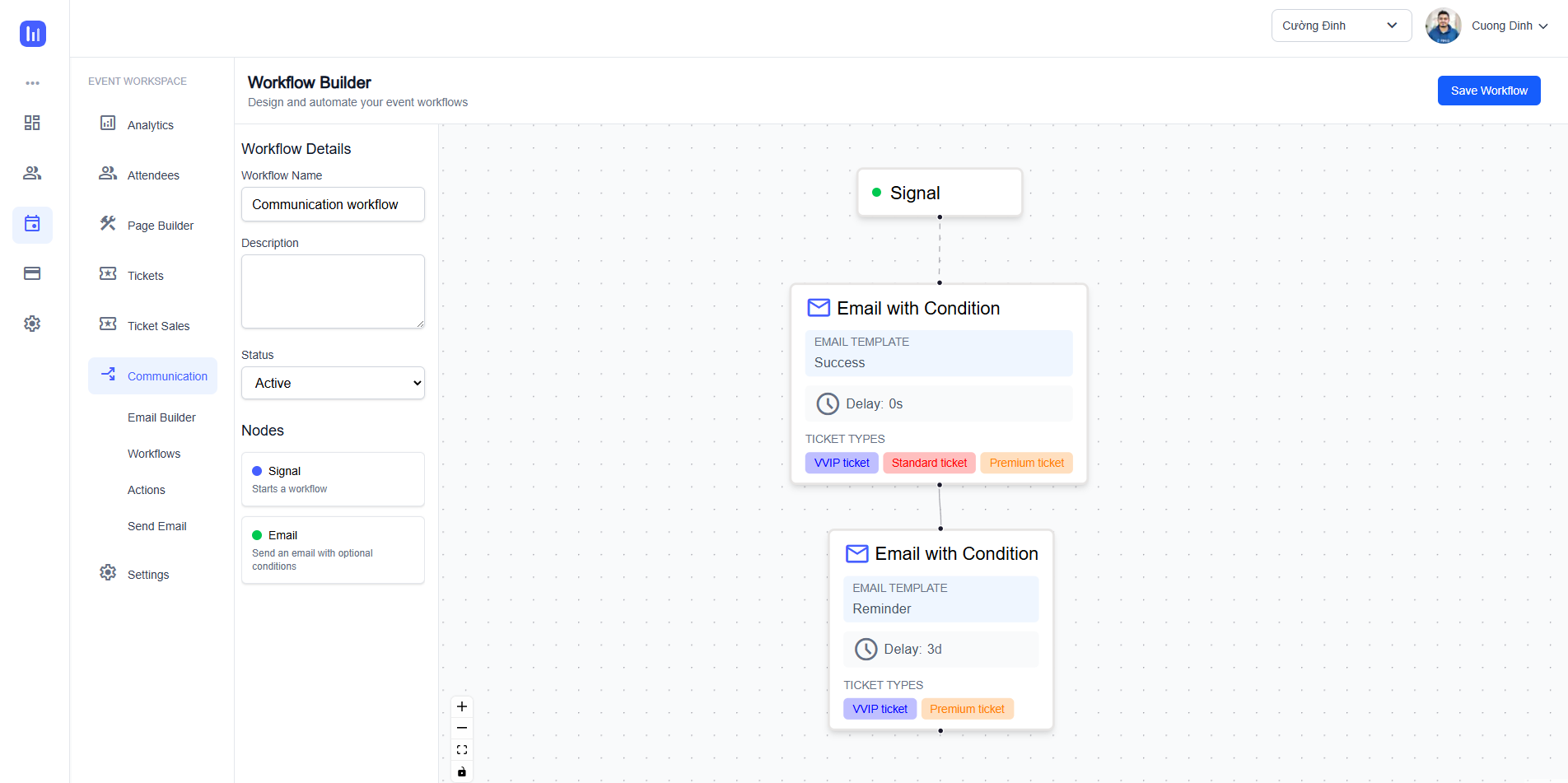Click the red Standard ticket tag
The image size is (1568, 783).
tap(929, 463)
